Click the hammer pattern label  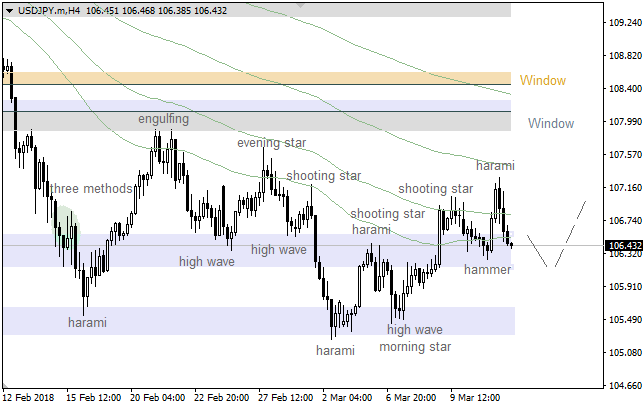pyautogui.click(x=487, y=270)
